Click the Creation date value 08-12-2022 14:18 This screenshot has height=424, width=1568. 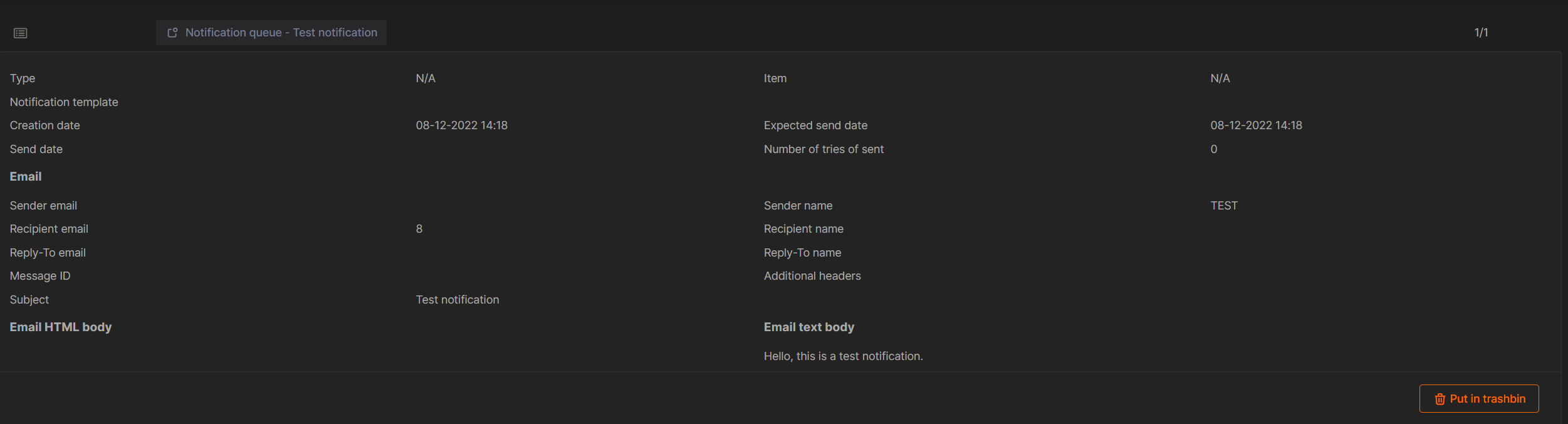pyautogui.click(x=462, y=125)
